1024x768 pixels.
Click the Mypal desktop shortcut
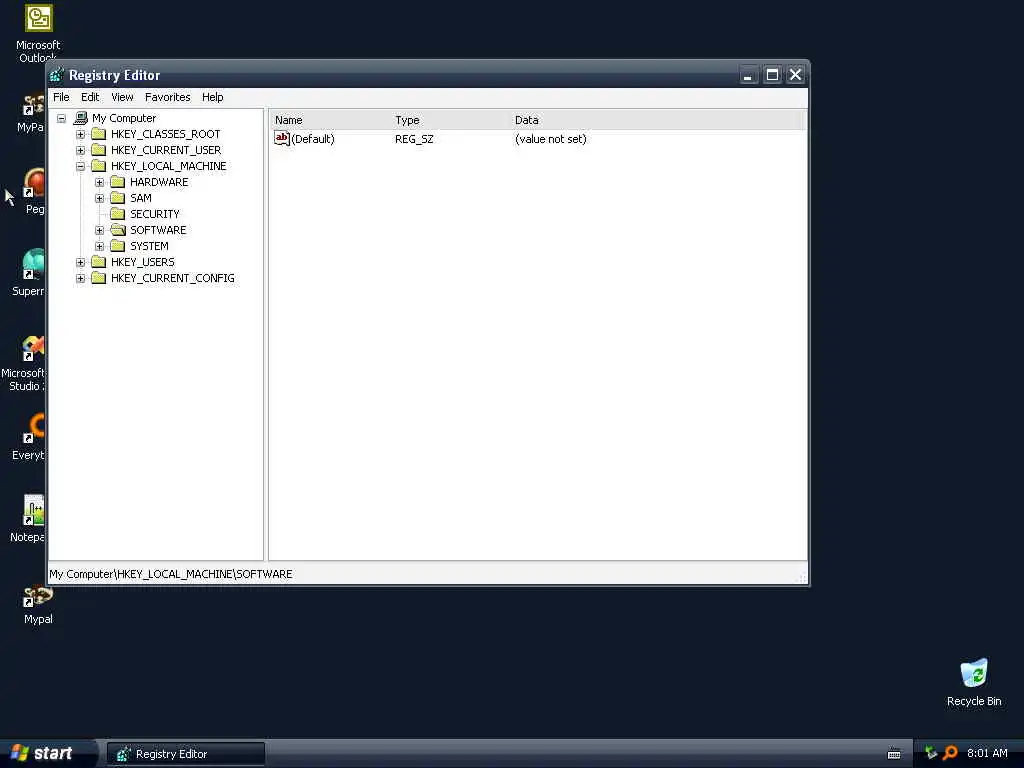point(38,604)
